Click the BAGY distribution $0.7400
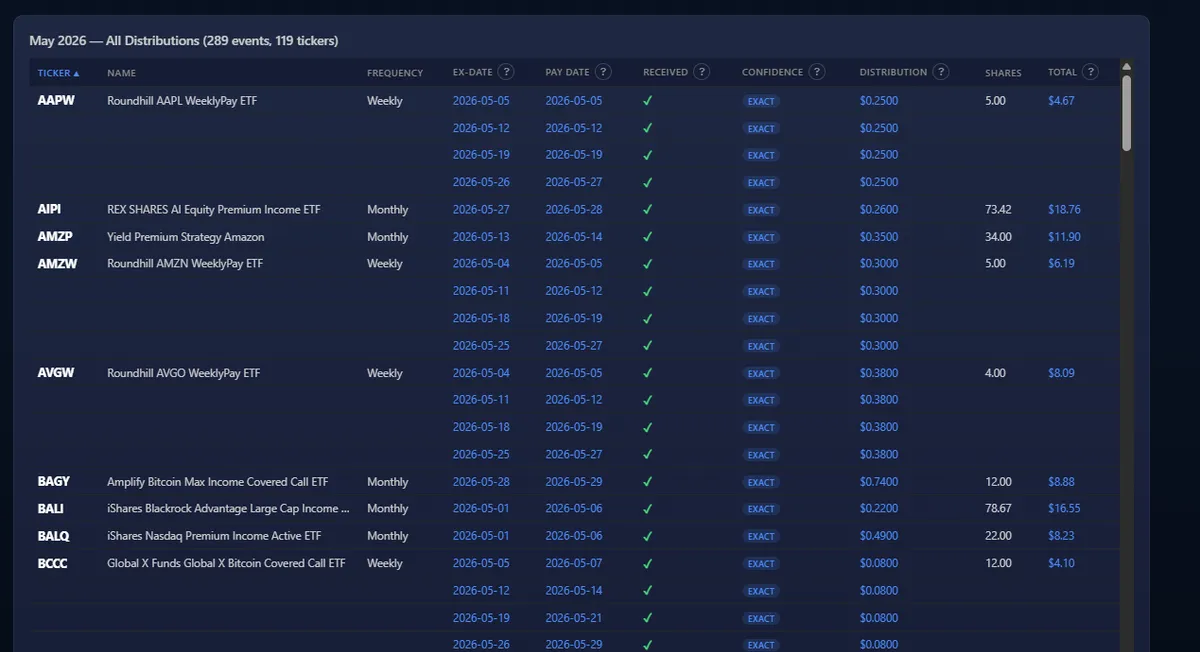1200x652 pixels. [x=879, y=482]
